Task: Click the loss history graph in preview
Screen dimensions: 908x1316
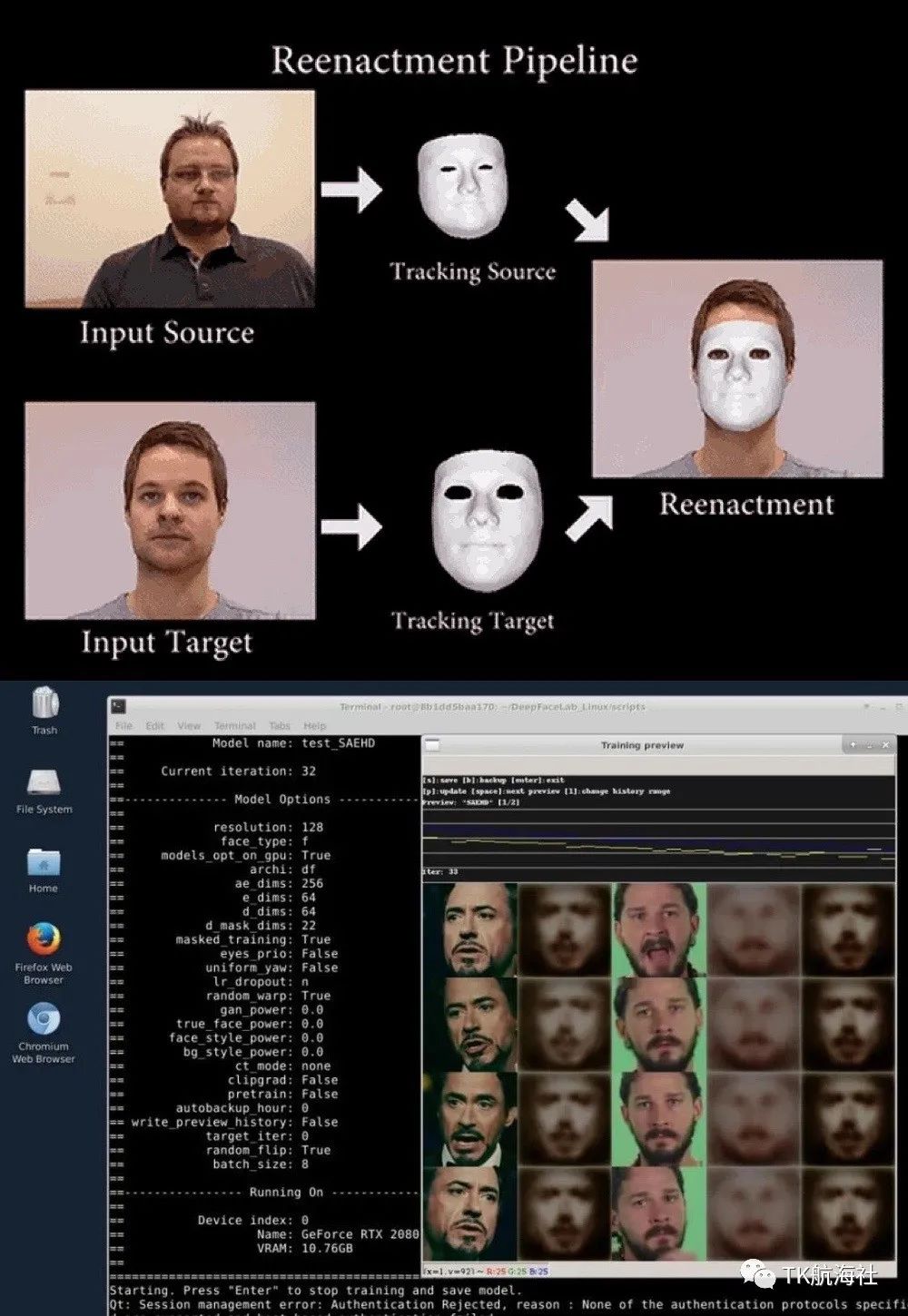Action: click(658, 836)
